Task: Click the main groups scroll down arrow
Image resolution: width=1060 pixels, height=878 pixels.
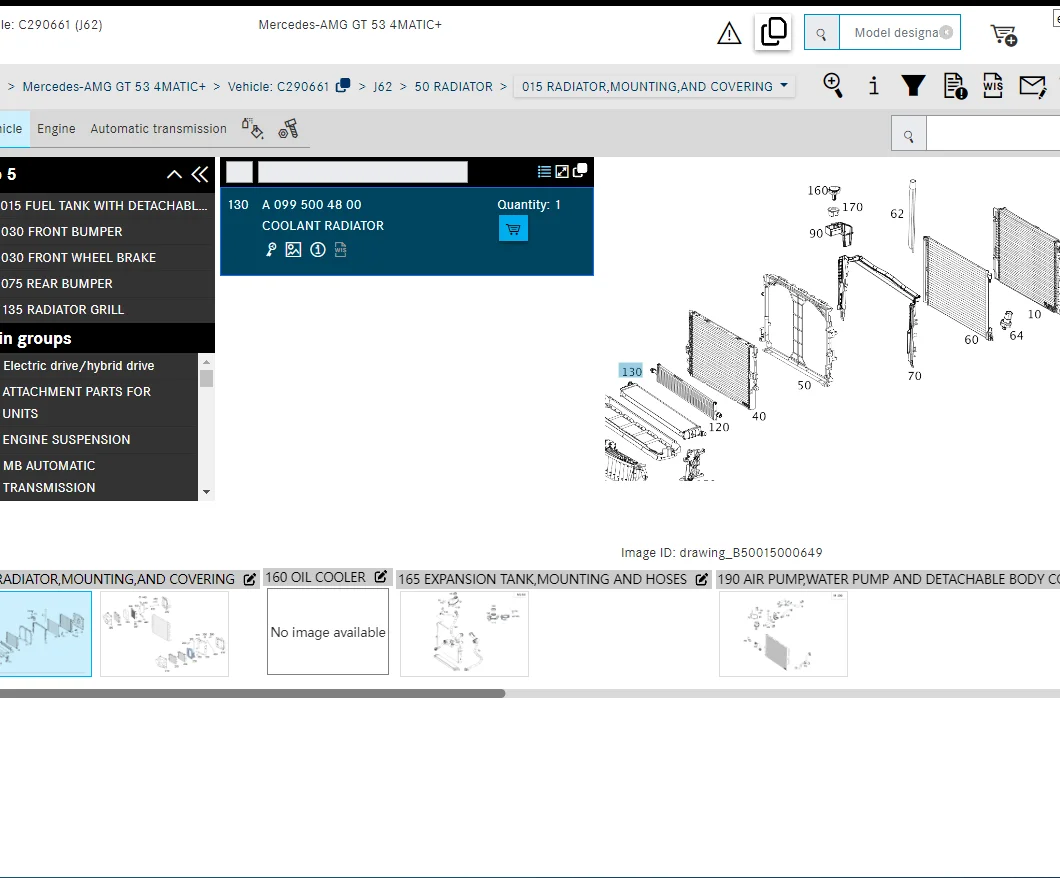Action: click(207, 492)
